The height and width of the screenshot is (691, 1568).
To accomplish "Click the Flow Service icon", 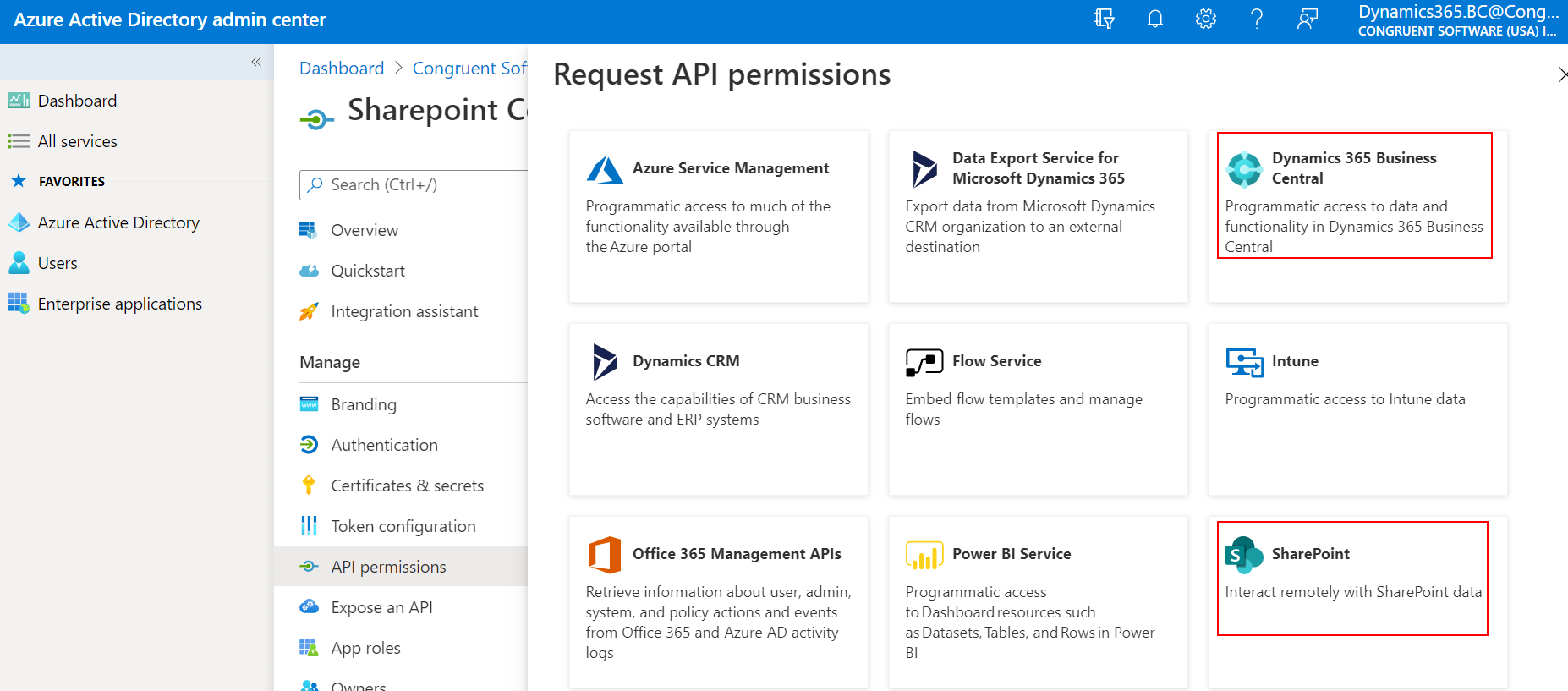I will 924,362.
